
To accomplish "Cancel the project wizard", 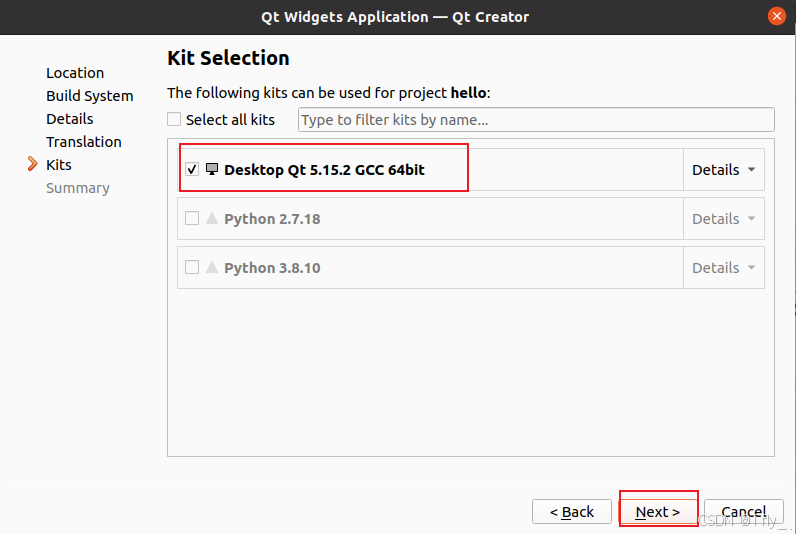I will coord(744,511).
